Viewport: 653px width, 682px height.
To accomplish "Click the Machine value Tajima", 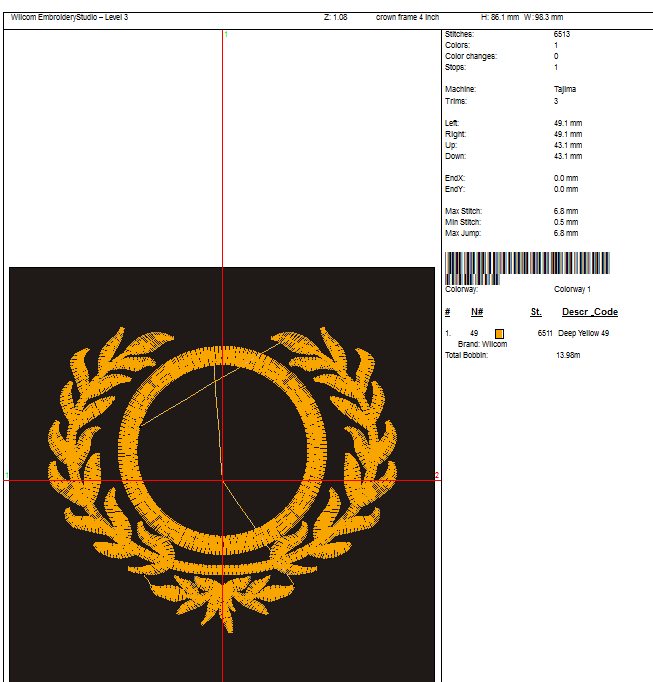I will point(565,89).
